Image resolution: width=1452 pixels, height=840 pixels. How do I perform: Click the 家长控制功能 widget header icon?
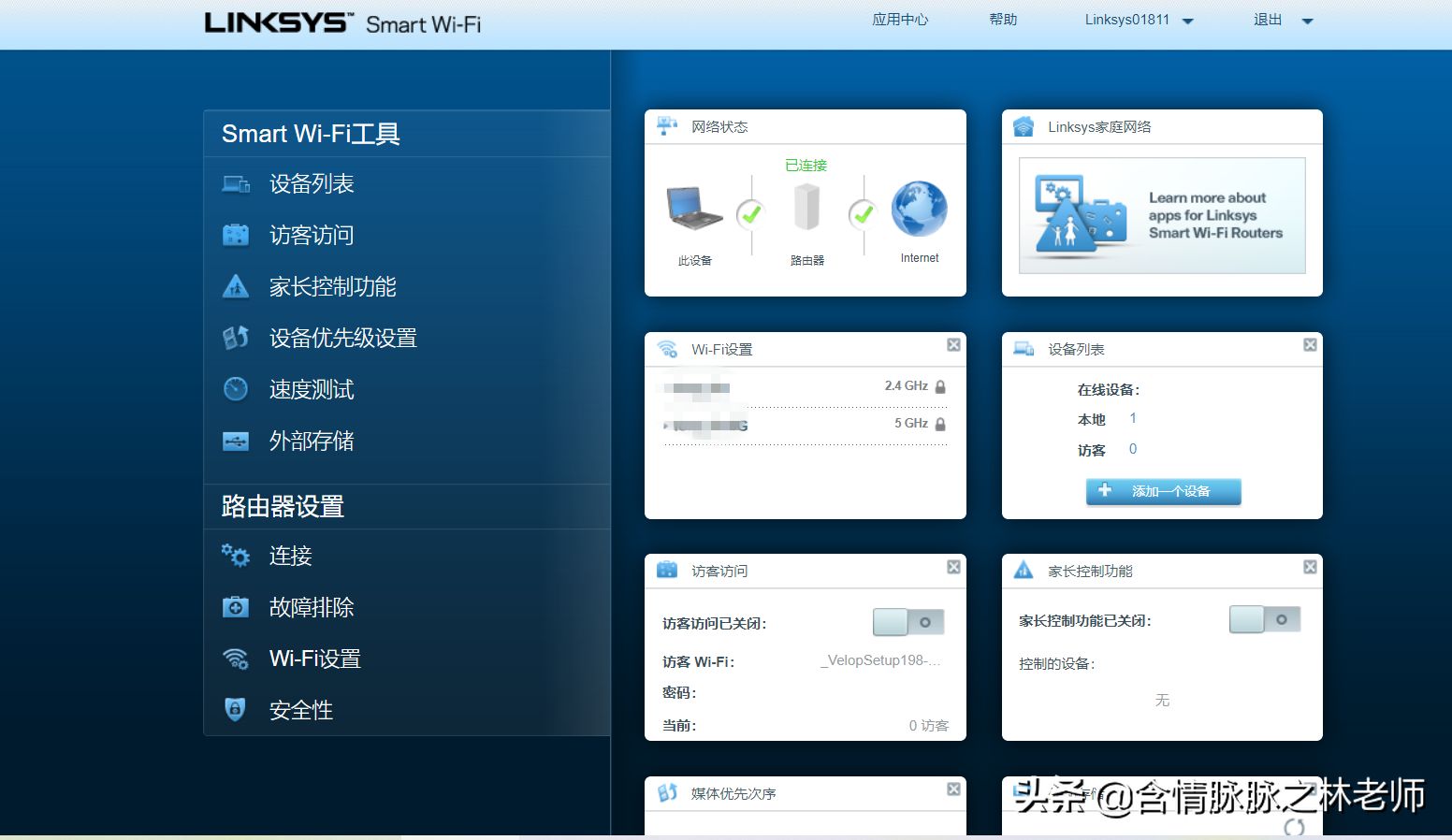click(1024, 570)
